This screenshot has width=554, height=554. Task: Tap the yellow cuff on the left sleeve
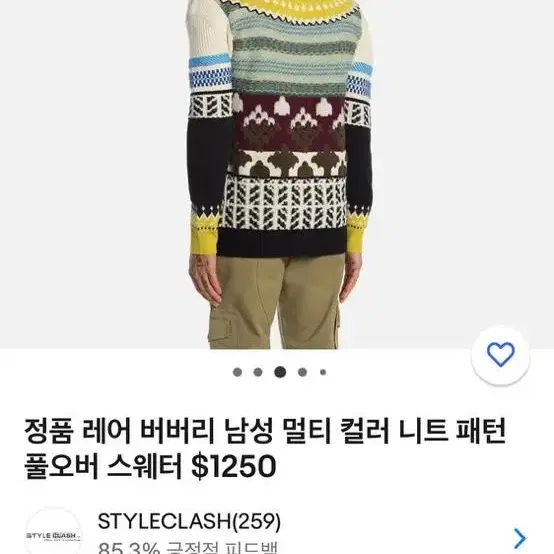tap(204, 235)
